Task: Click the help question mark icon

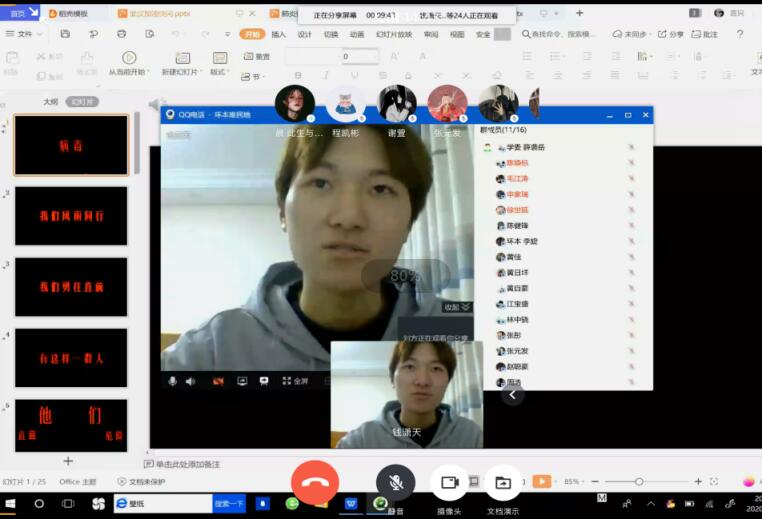Action: pos(740,34)
